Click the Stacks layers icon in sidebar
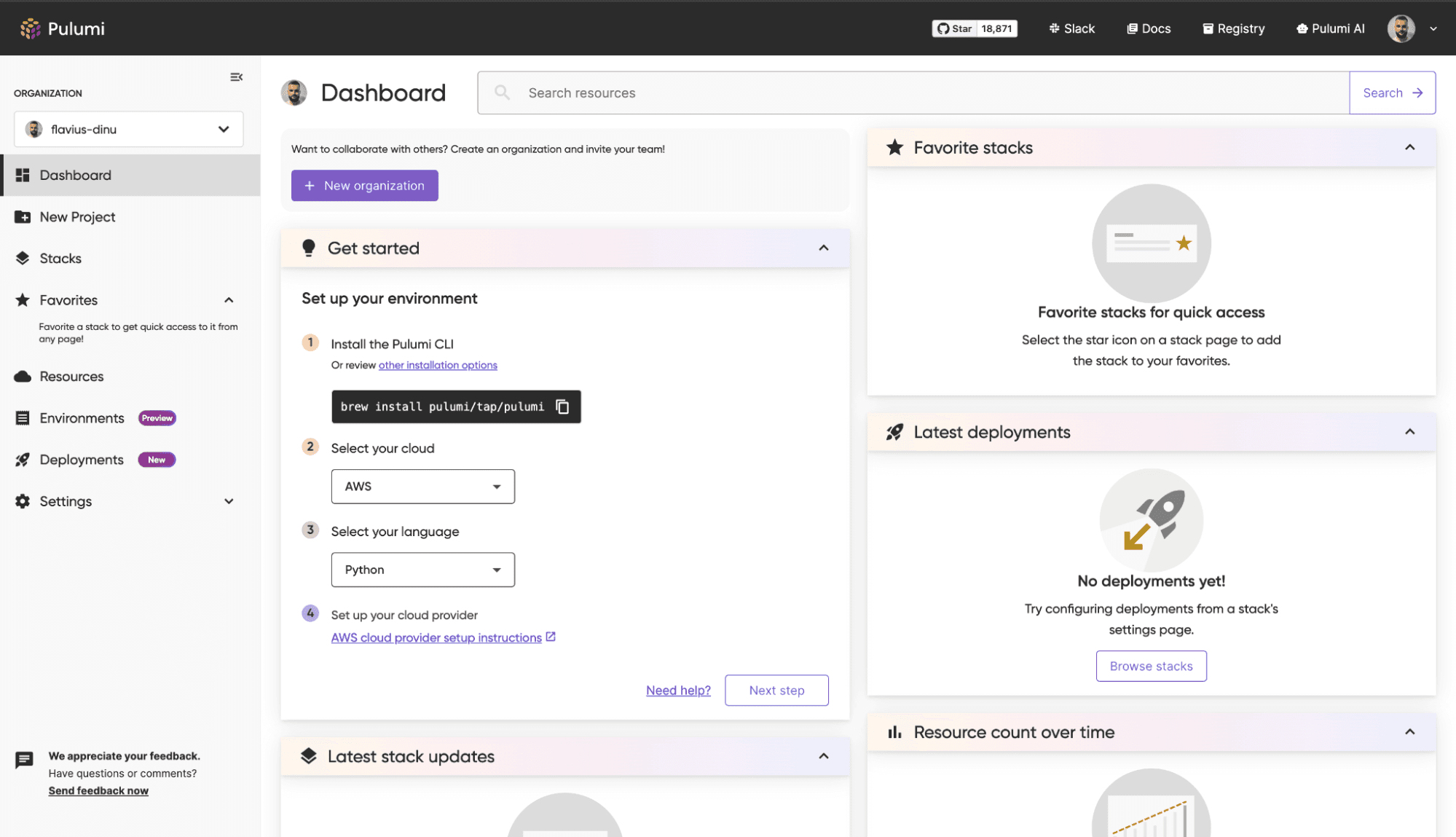This screenshot has width=1456, height=837. [23, 258]
